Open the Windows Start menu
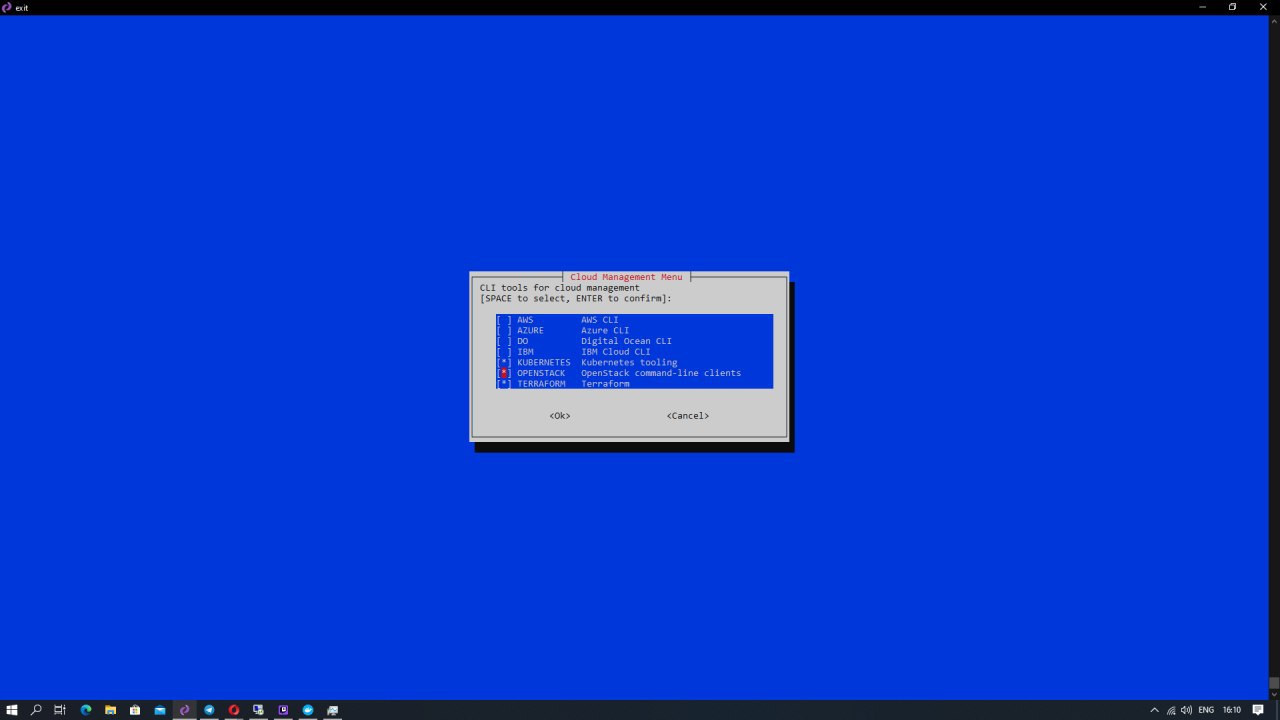1280x720 pixels. coord(12,710)
